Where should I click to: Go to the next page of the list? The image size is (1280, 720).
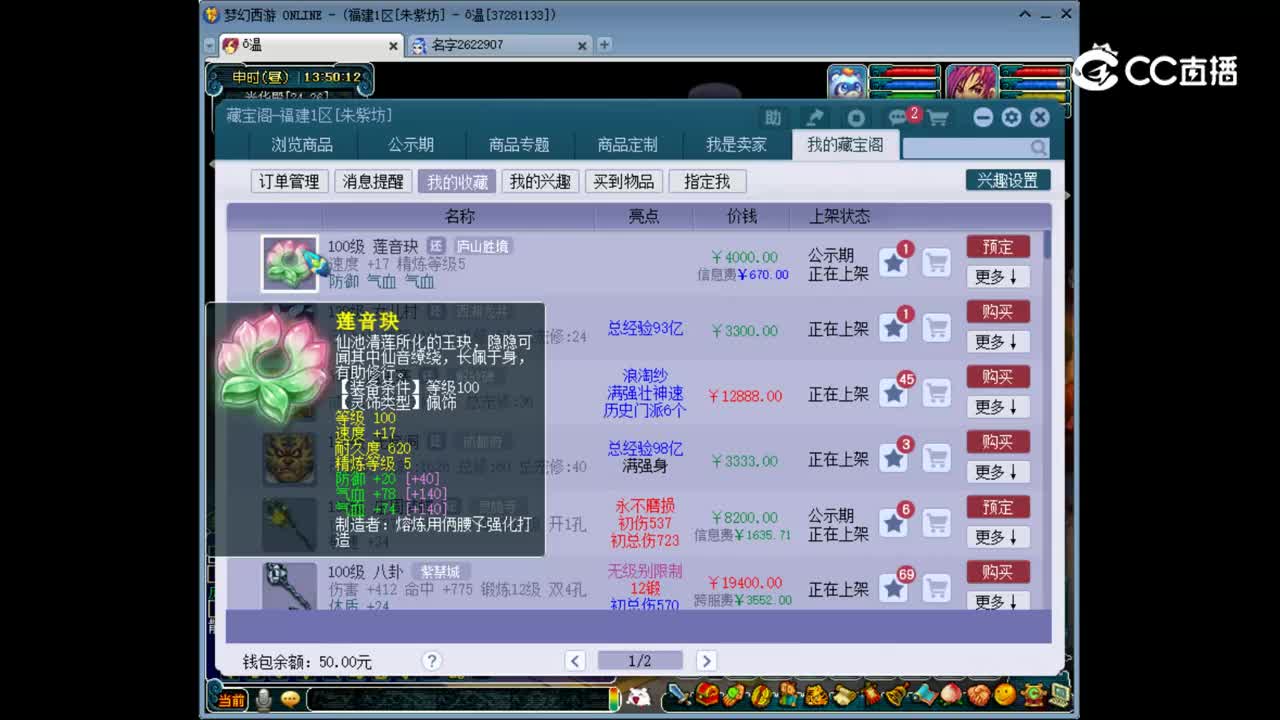706,661
